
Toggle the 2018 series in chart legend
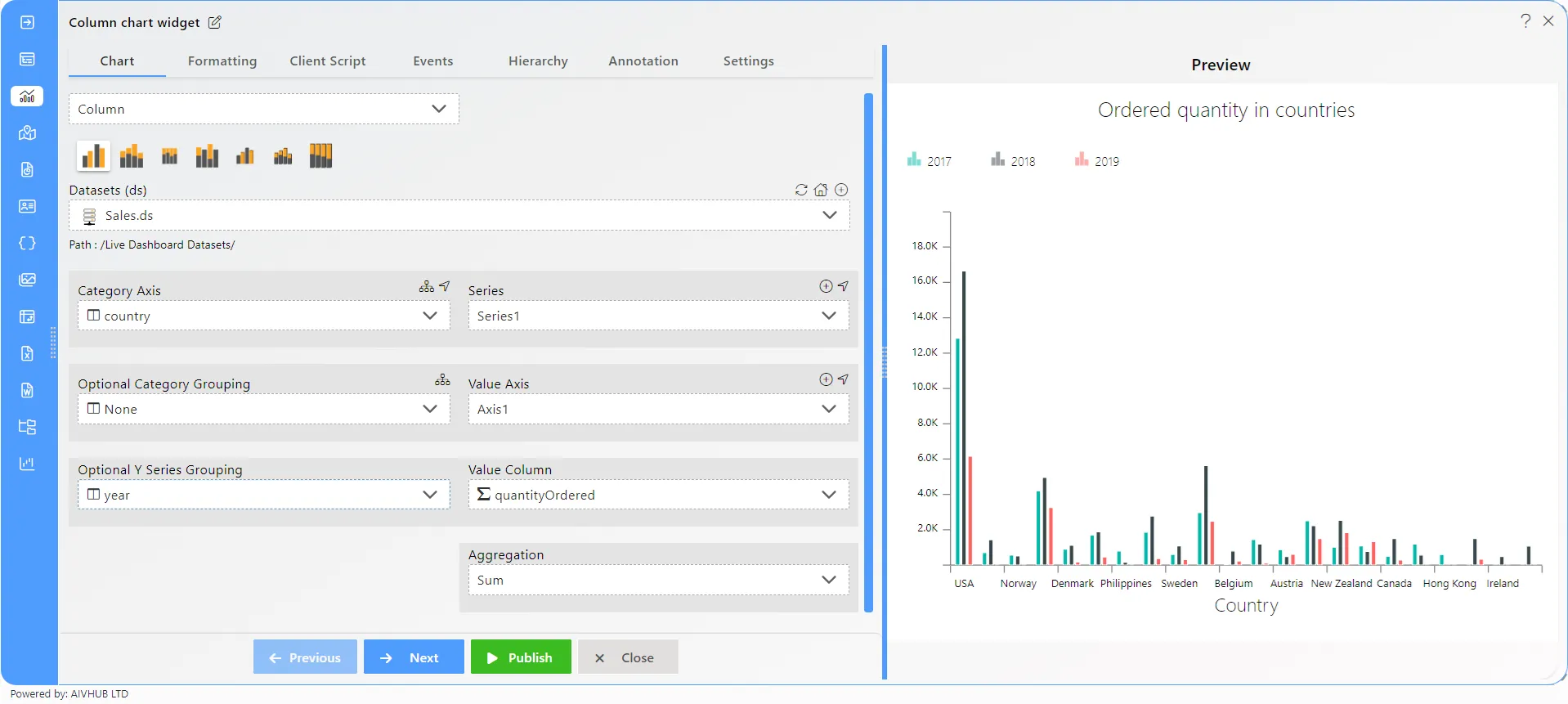[x=1013, y=160]
